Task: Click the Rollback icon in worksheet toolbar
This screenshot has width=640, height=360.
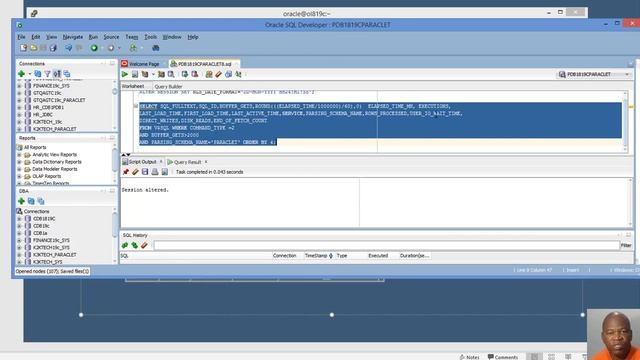Action: click(195, 74)
